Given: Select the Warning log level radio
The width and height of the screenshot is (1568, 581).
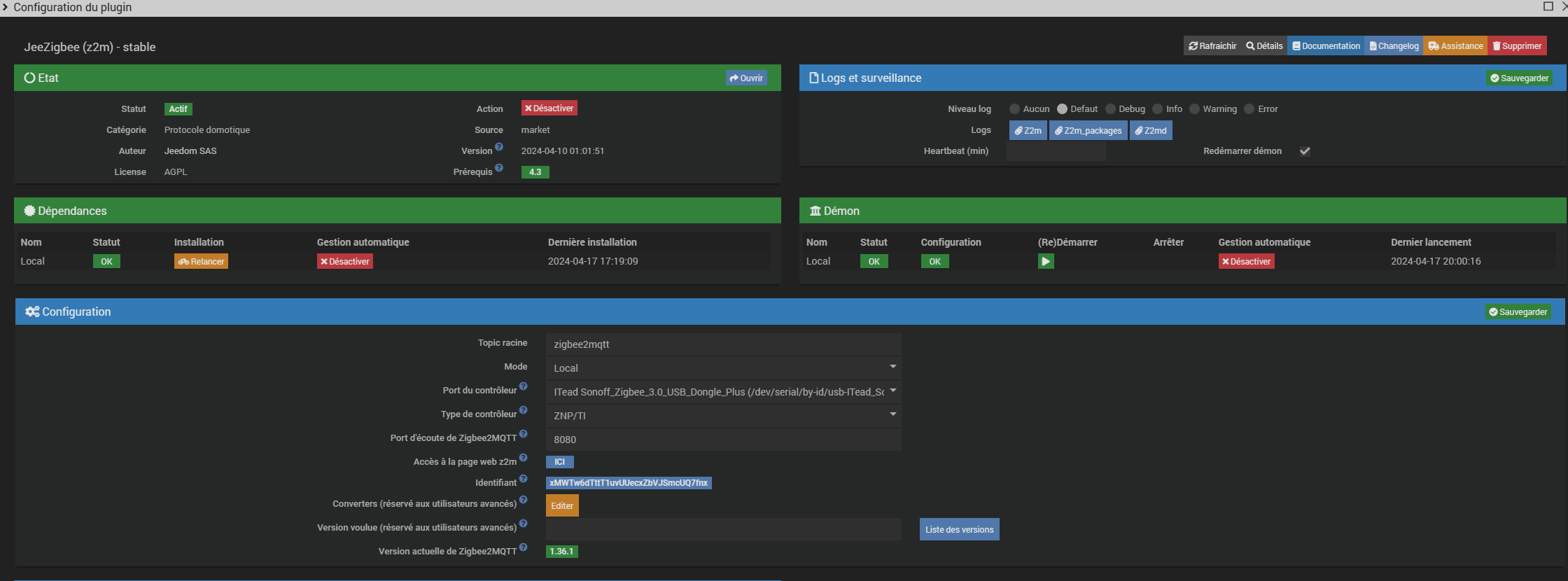Looking at the screenshot, I should pyautogui.click(x=1195, y=108).
